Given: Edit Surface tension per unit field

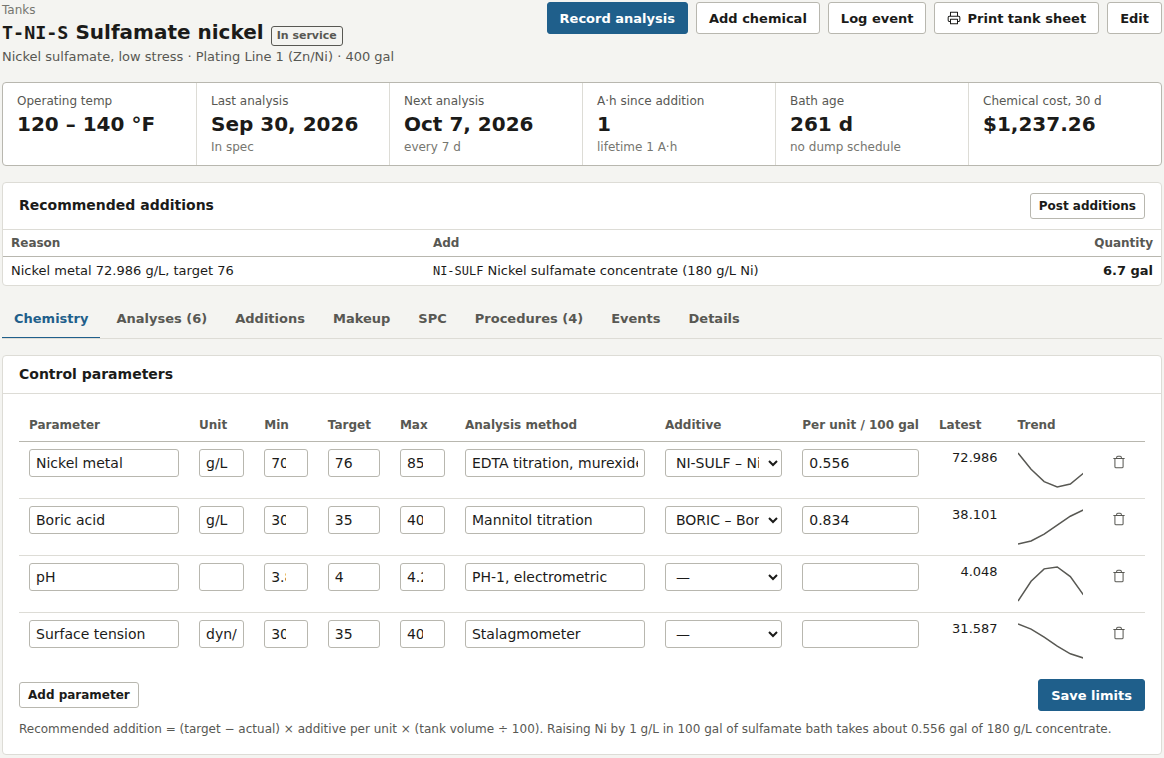Looking at the screenshot, I should (x=860, y=634).
